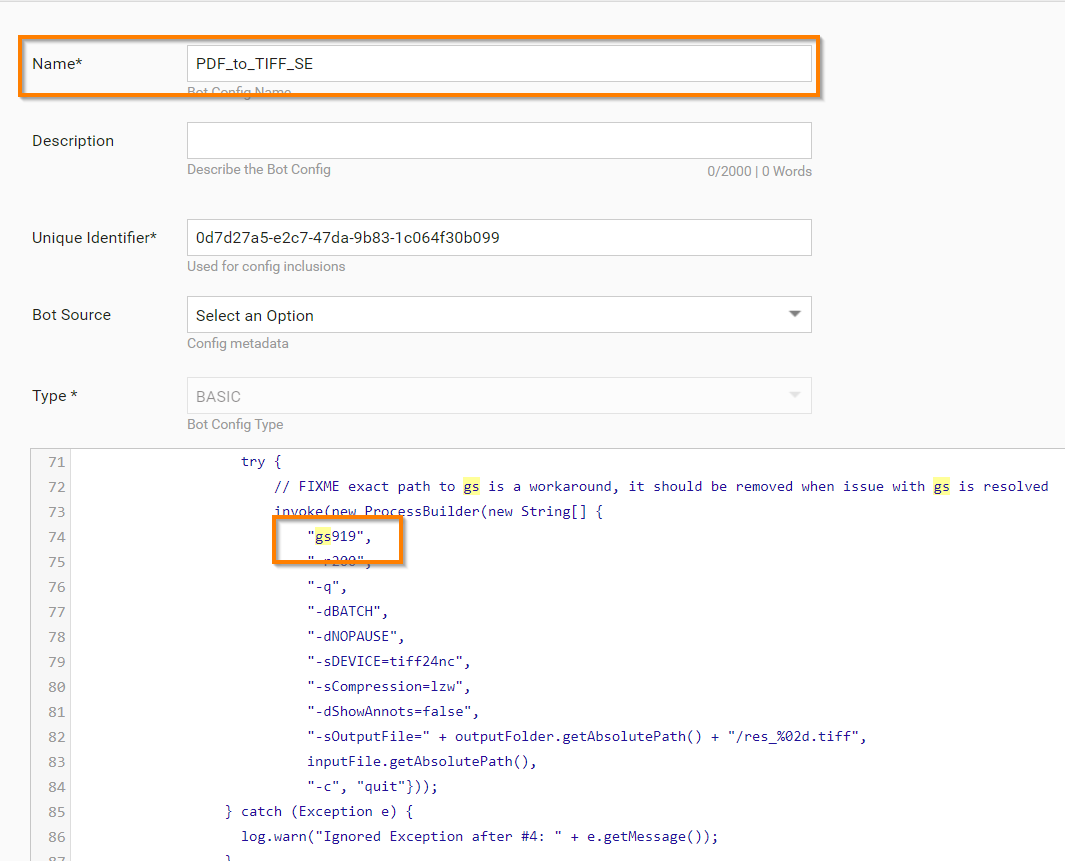Image resolution: width=1065 pixels, height=861 pixels.
Task: Click the Description field label
Action: pos(73,141)
